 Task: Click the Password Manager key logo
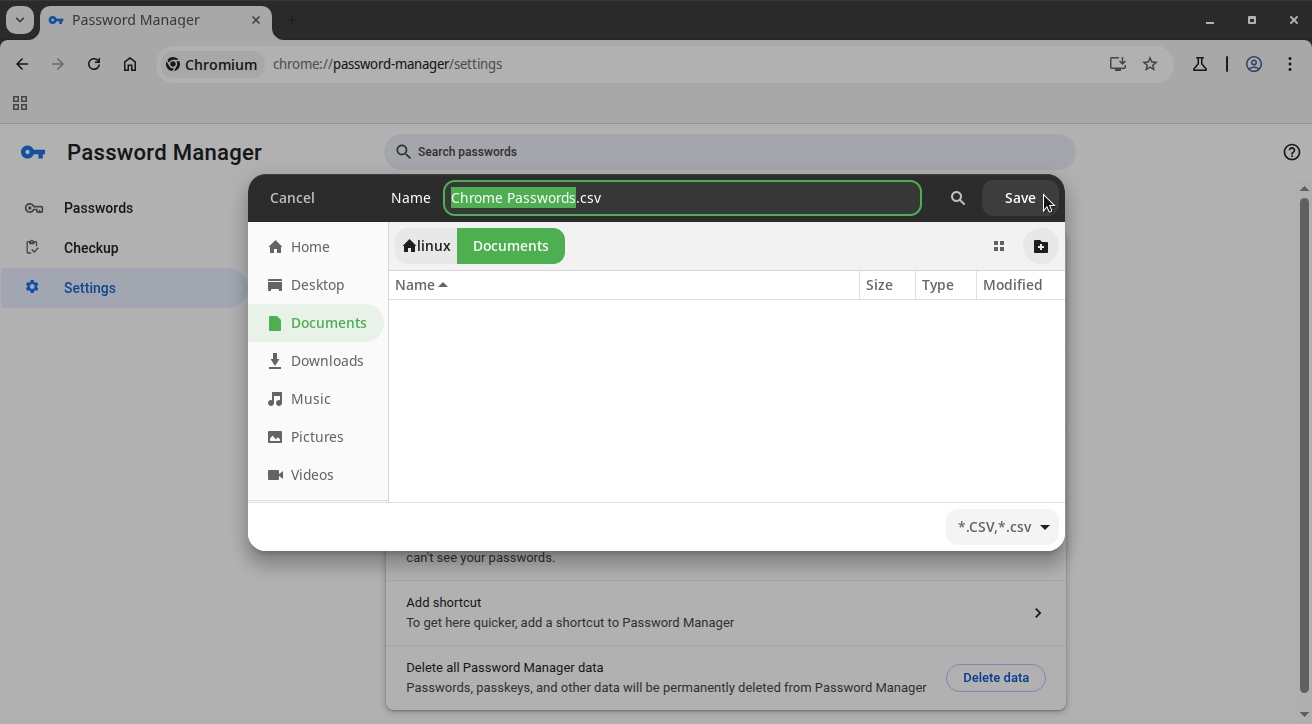(x=33, y=152)
